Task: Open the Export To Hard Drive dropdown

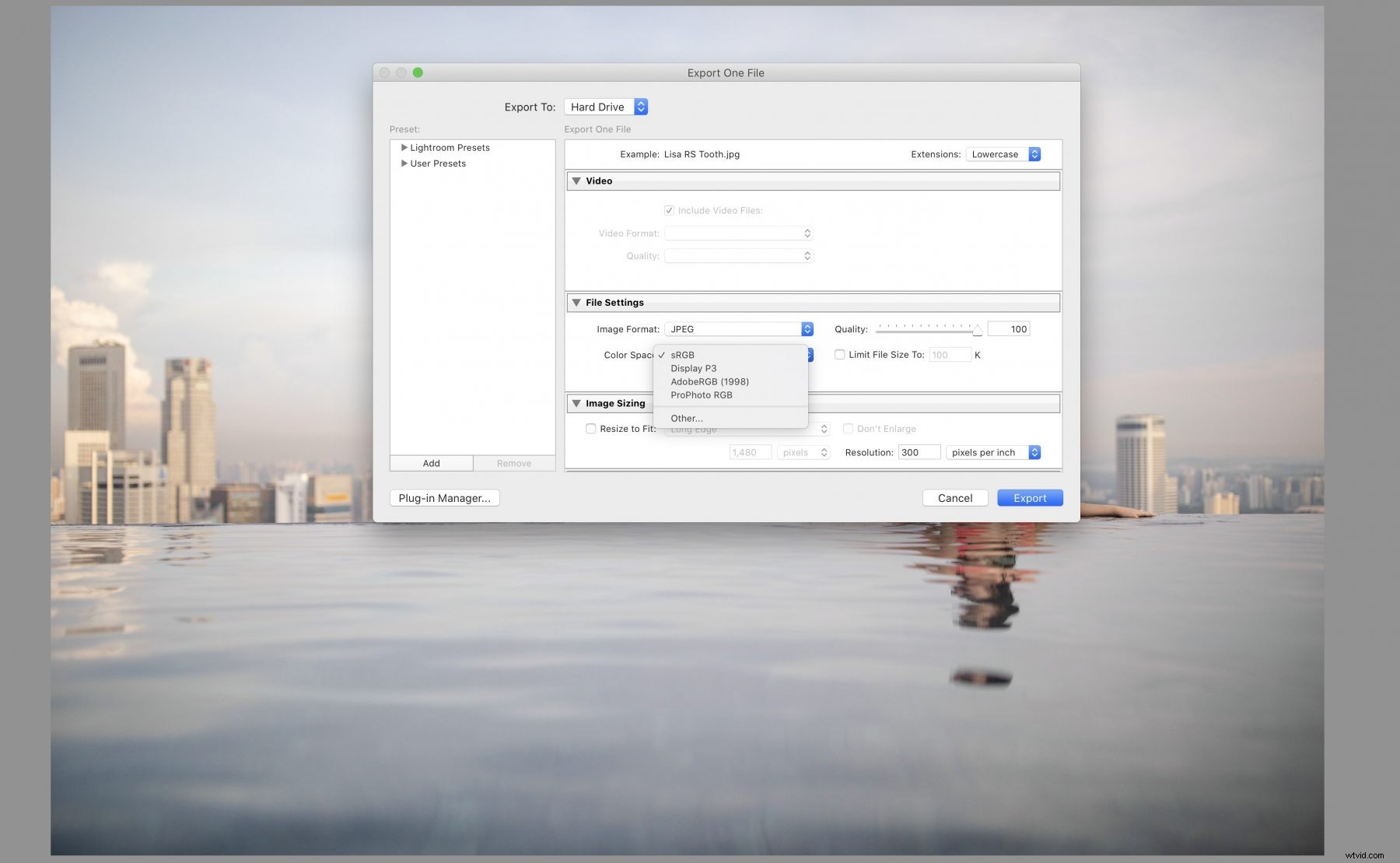Action: point(606,107)
